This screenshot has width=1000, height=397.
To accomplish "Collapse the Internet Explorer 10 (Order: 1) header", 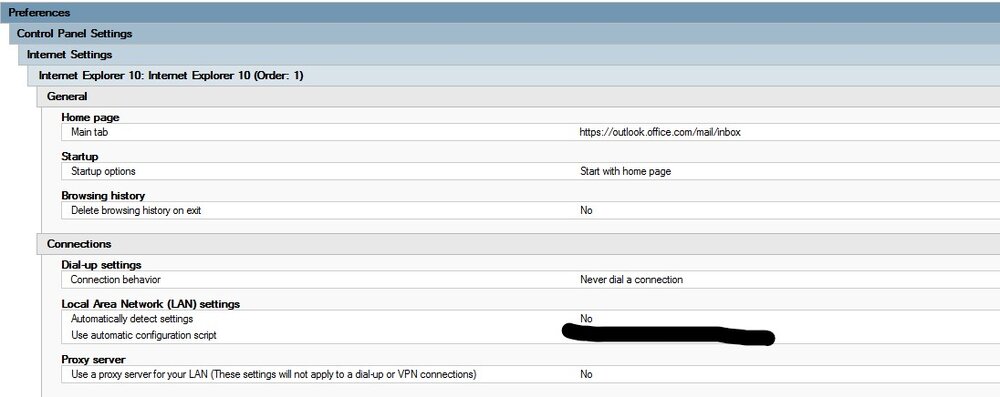I will (x=514, y=75).
